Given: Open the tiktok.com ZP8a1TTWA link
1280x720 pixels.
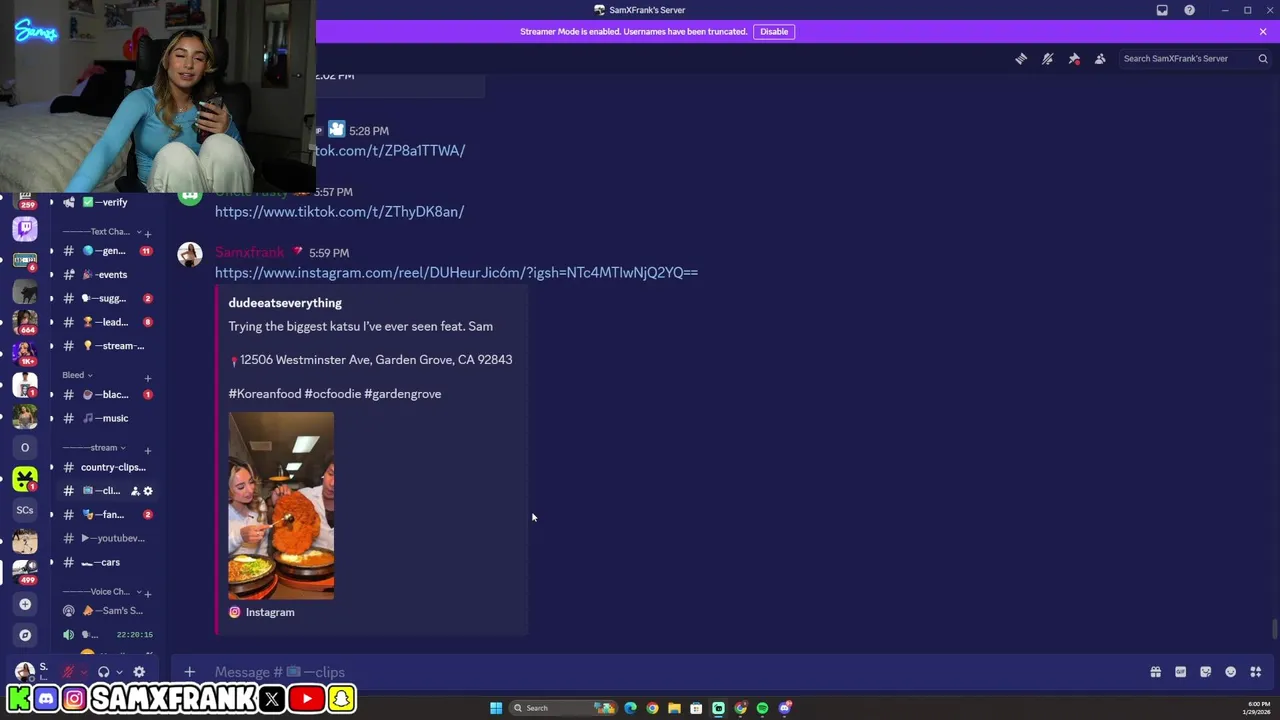Looking at the screenshot, I should click(390, 151).
